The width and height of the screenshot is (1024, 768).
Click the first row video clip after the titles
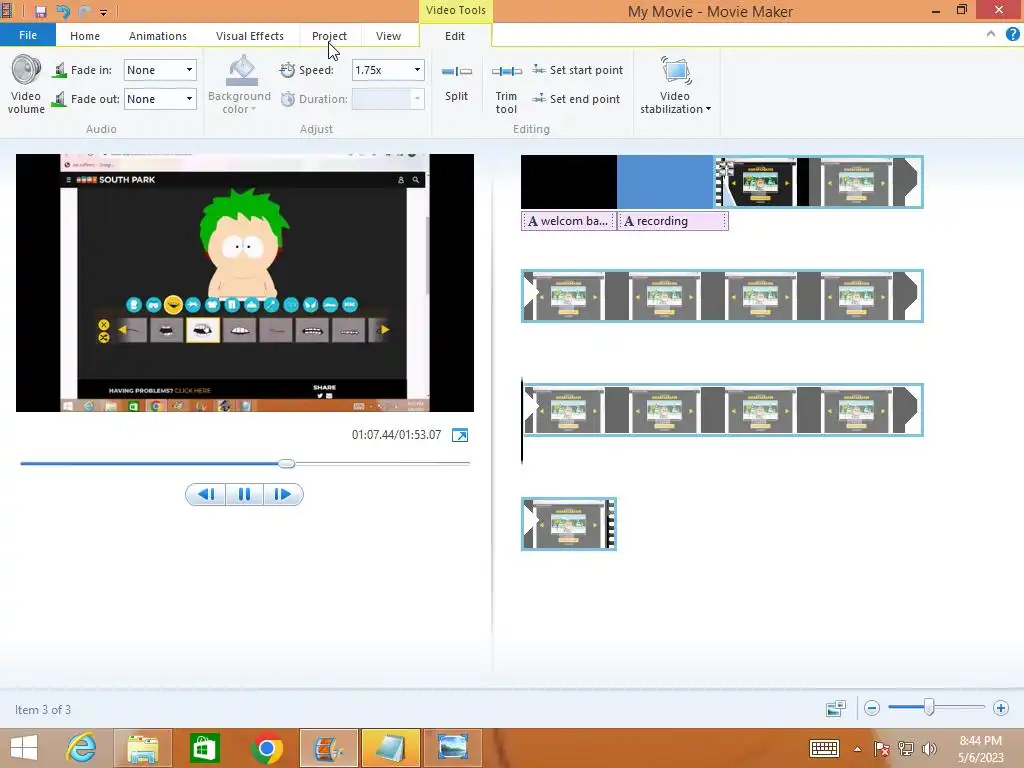pos(818,182)
